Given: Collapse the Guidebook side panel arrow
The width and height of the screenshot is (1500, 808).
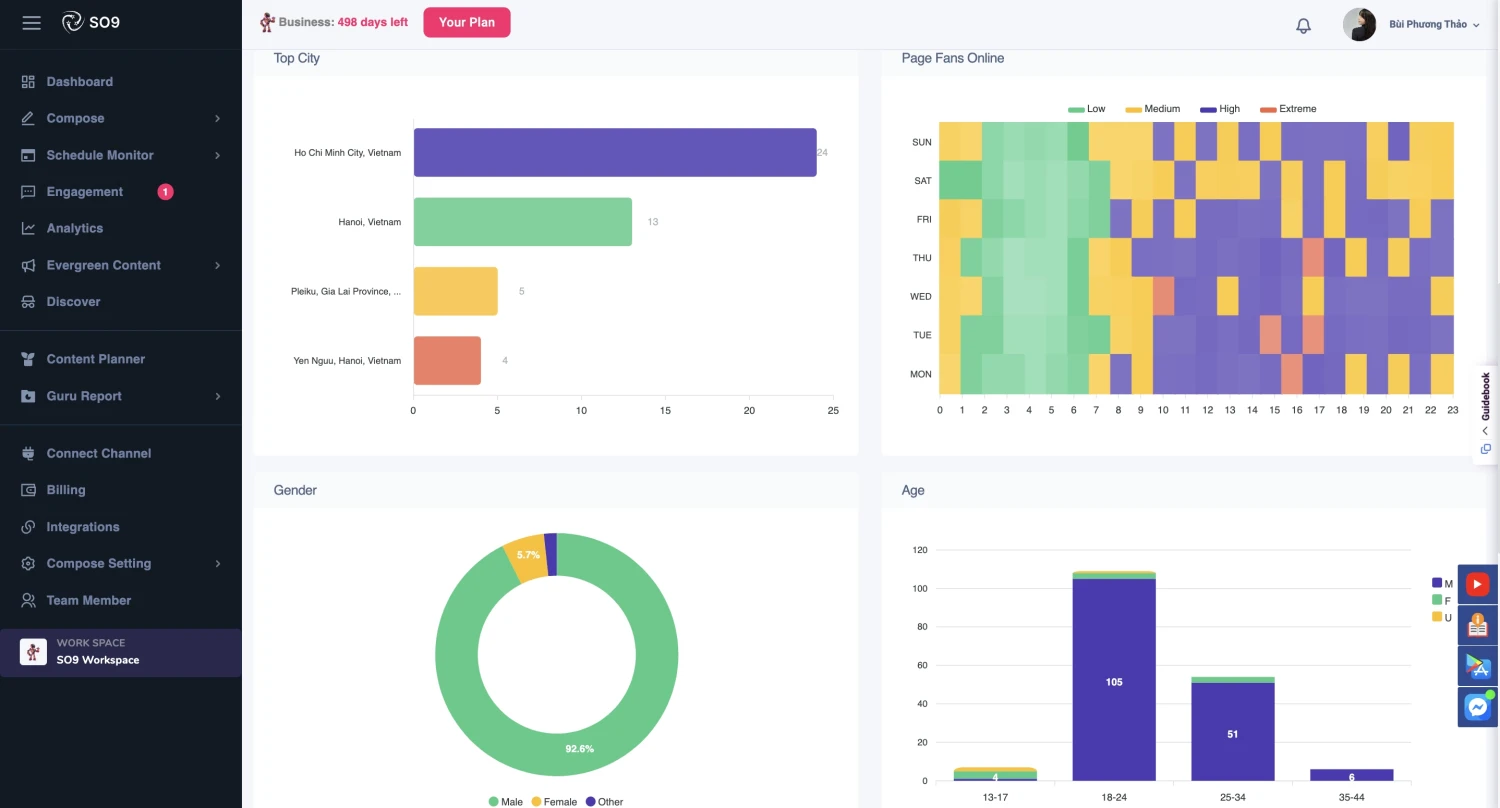Looking at the screenshot, I should click(x=1485, y=431).
